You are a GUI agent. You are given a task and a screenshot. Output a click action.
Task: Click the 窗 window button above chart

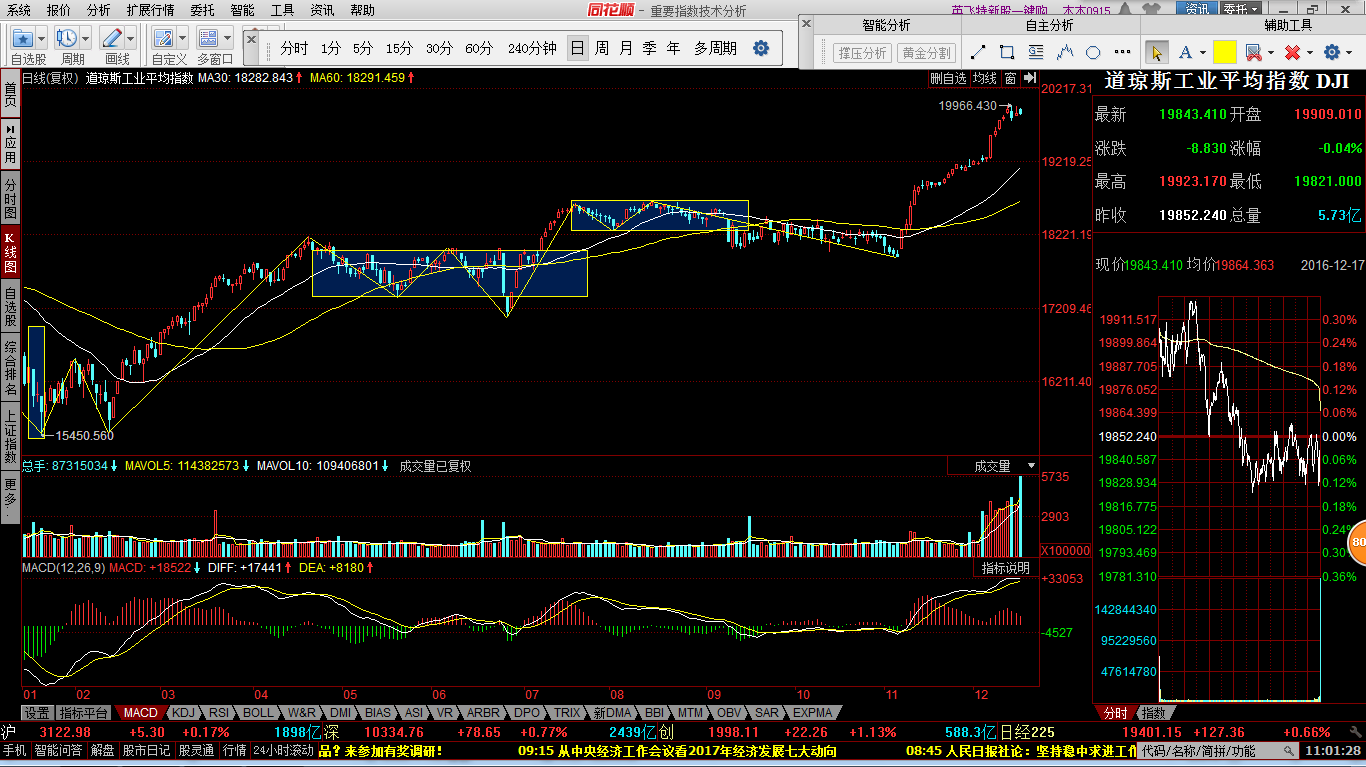click(x=1010, y=78)
